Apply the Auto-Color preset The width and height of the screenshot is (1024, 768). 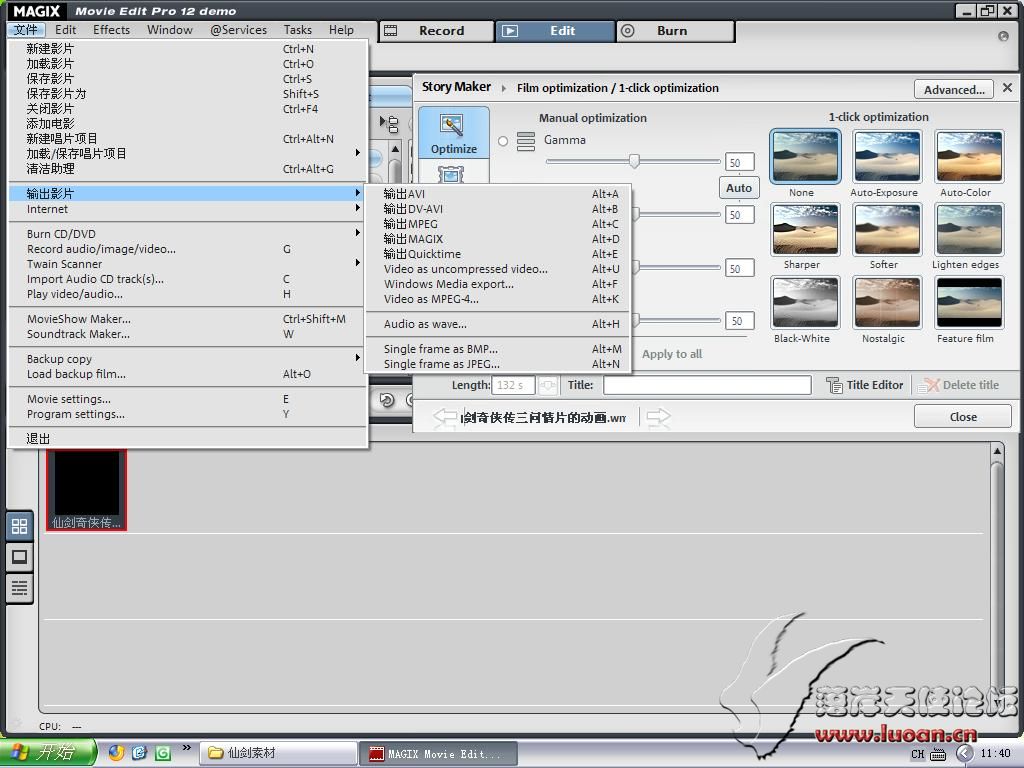969,157
